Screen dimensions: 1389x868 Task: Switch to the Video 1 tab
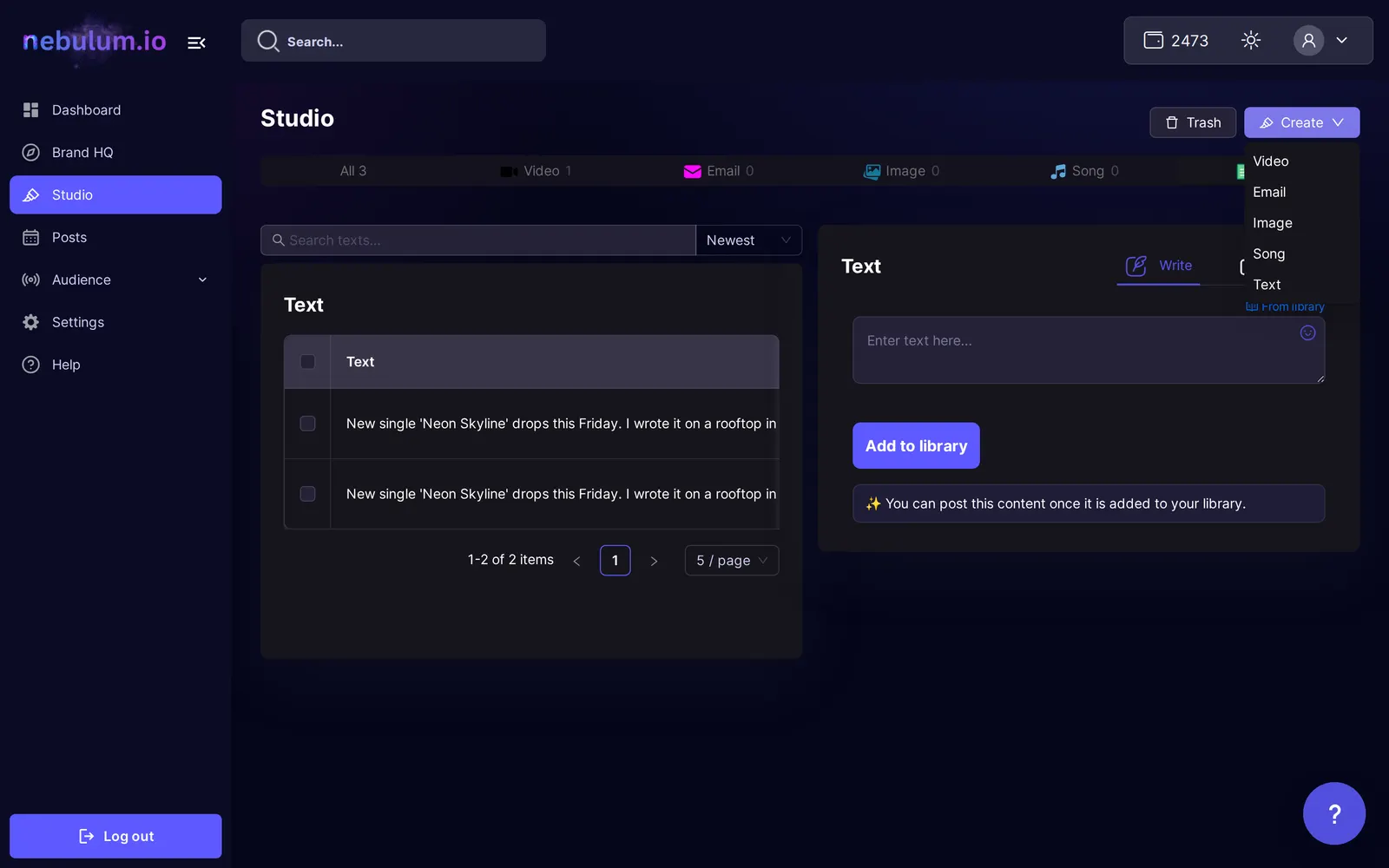tap(536, 171)
